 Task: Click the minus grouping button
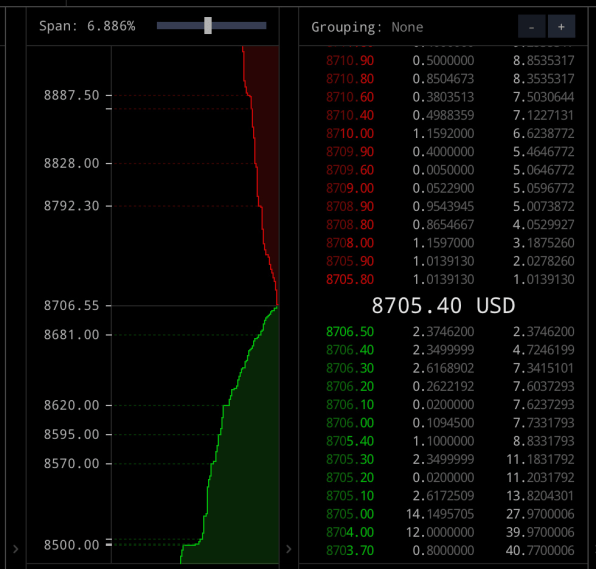coord(532,27)
